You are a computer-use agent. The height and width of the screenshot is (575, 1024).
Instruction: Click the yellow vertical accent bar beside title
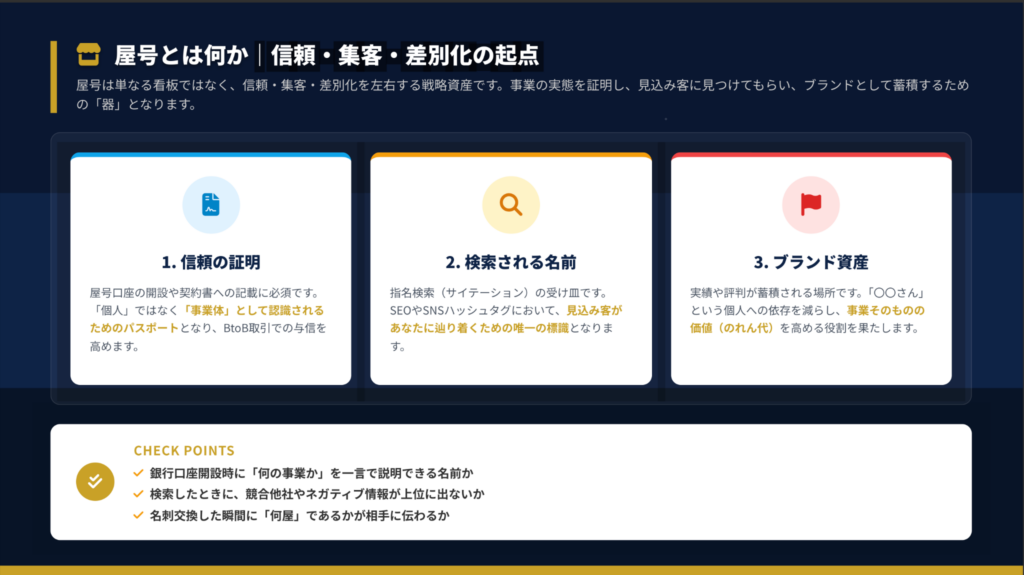click(54, 76)
